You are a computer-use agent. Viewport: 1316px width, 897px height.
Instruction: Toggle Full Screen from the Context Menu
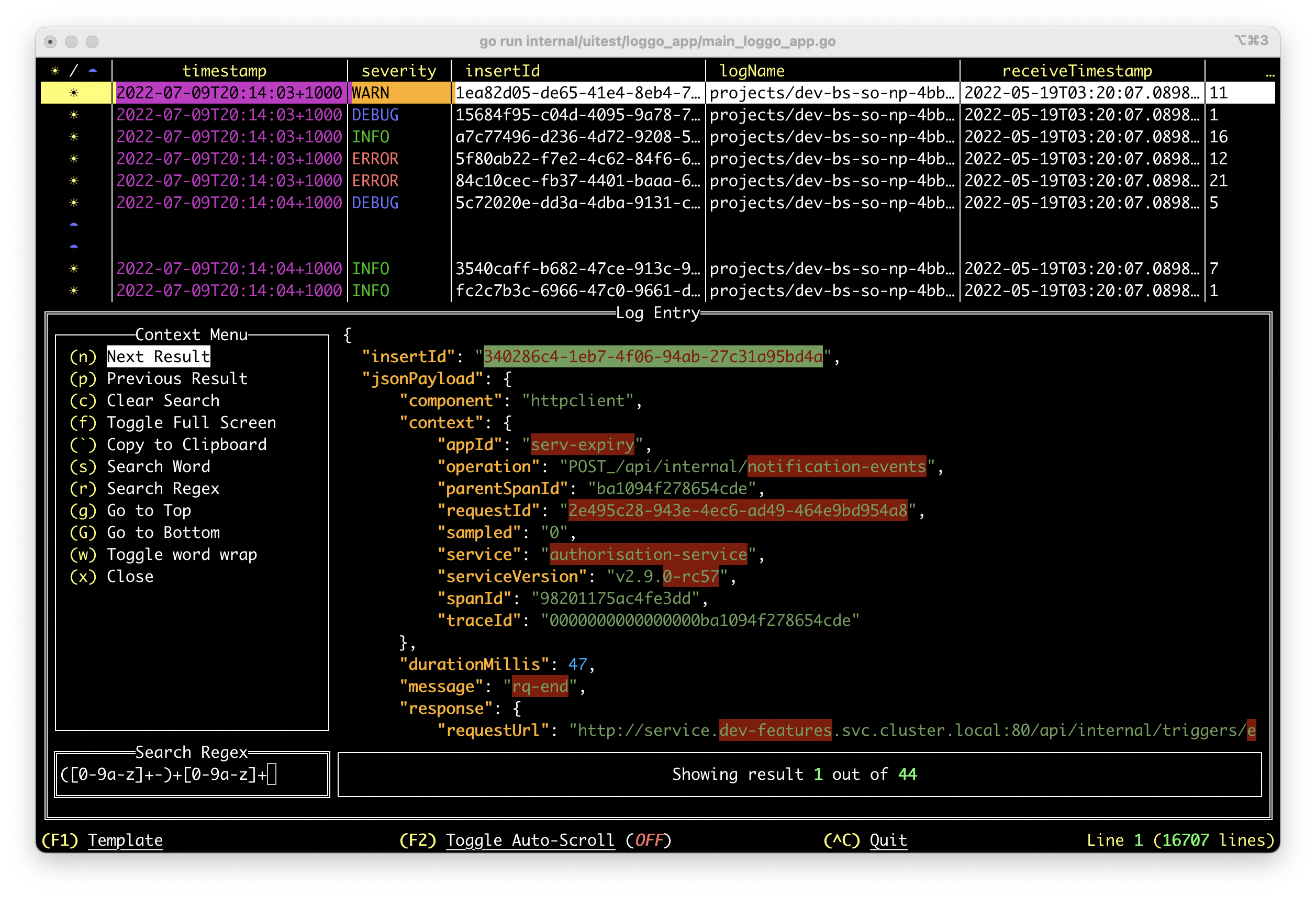coord(191,422)
